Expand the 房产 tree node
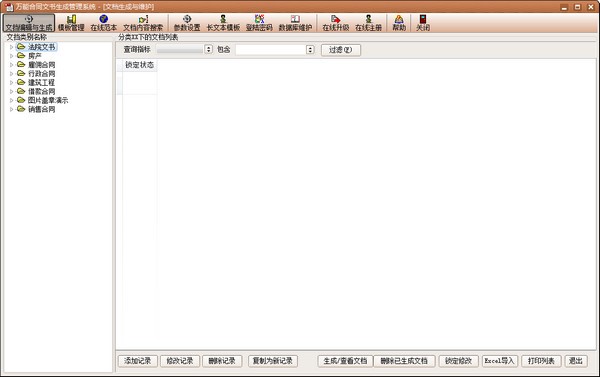This screenshot has width=600, height=377. coord(11,56)
